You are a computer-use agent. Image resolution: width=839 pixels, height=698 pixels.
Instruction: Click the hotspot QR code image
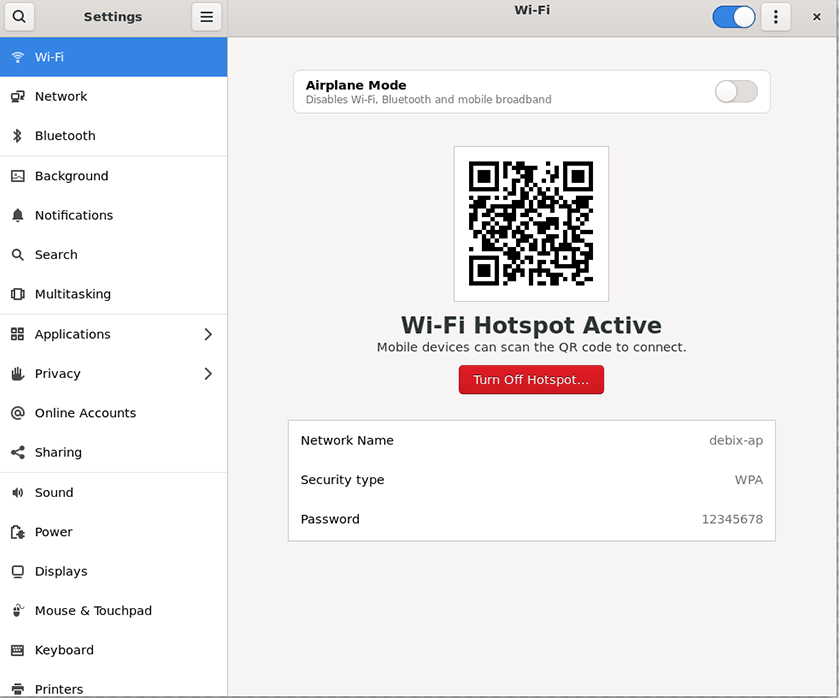[531, 224]
